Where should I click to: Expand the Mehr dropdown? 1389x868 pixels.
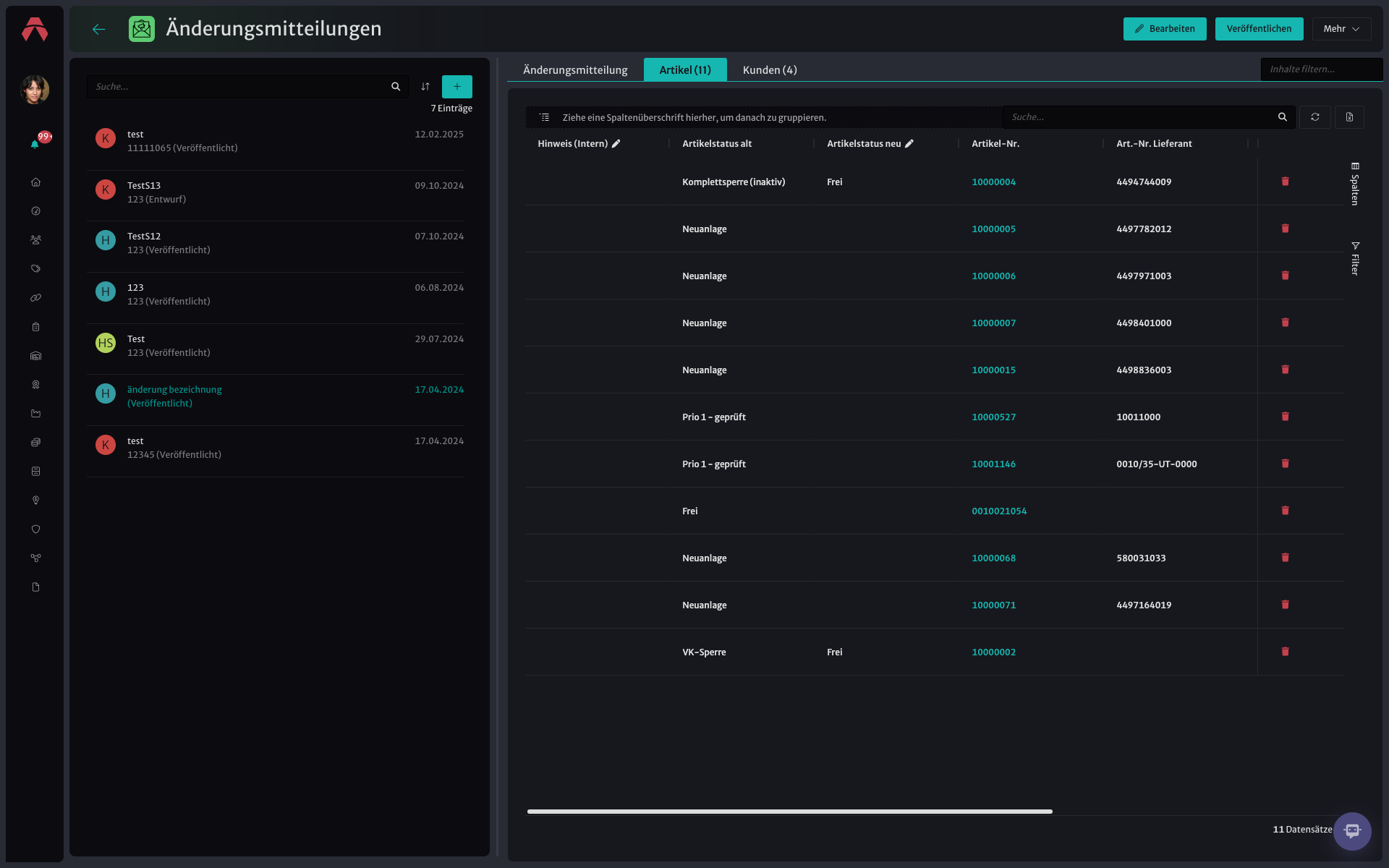point(1341,29)
